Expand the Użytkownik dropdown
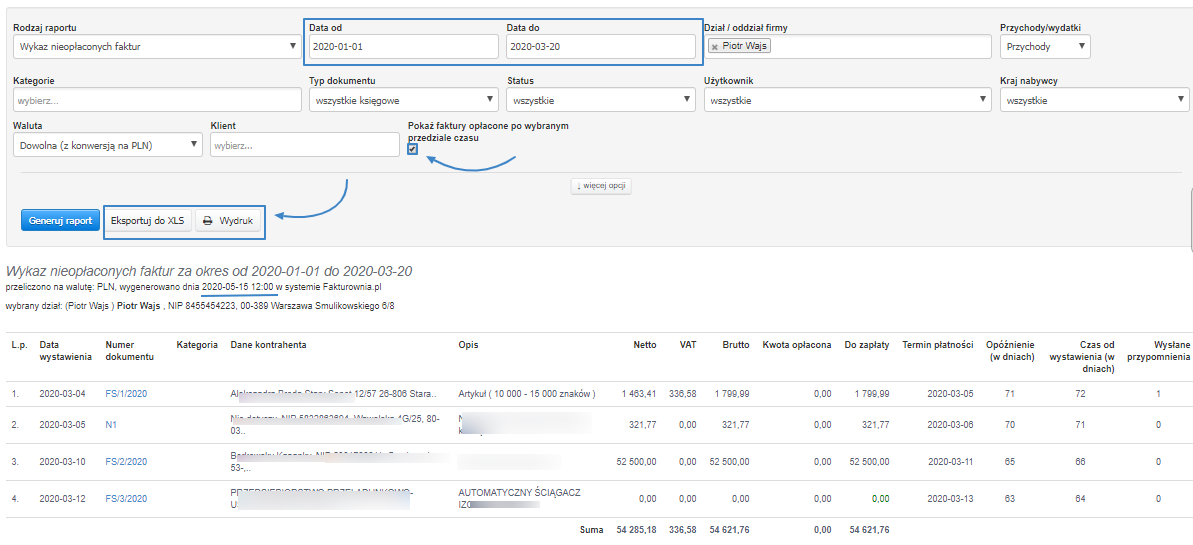This screenshot has height=545, width=1193. [x=846, y=100]
